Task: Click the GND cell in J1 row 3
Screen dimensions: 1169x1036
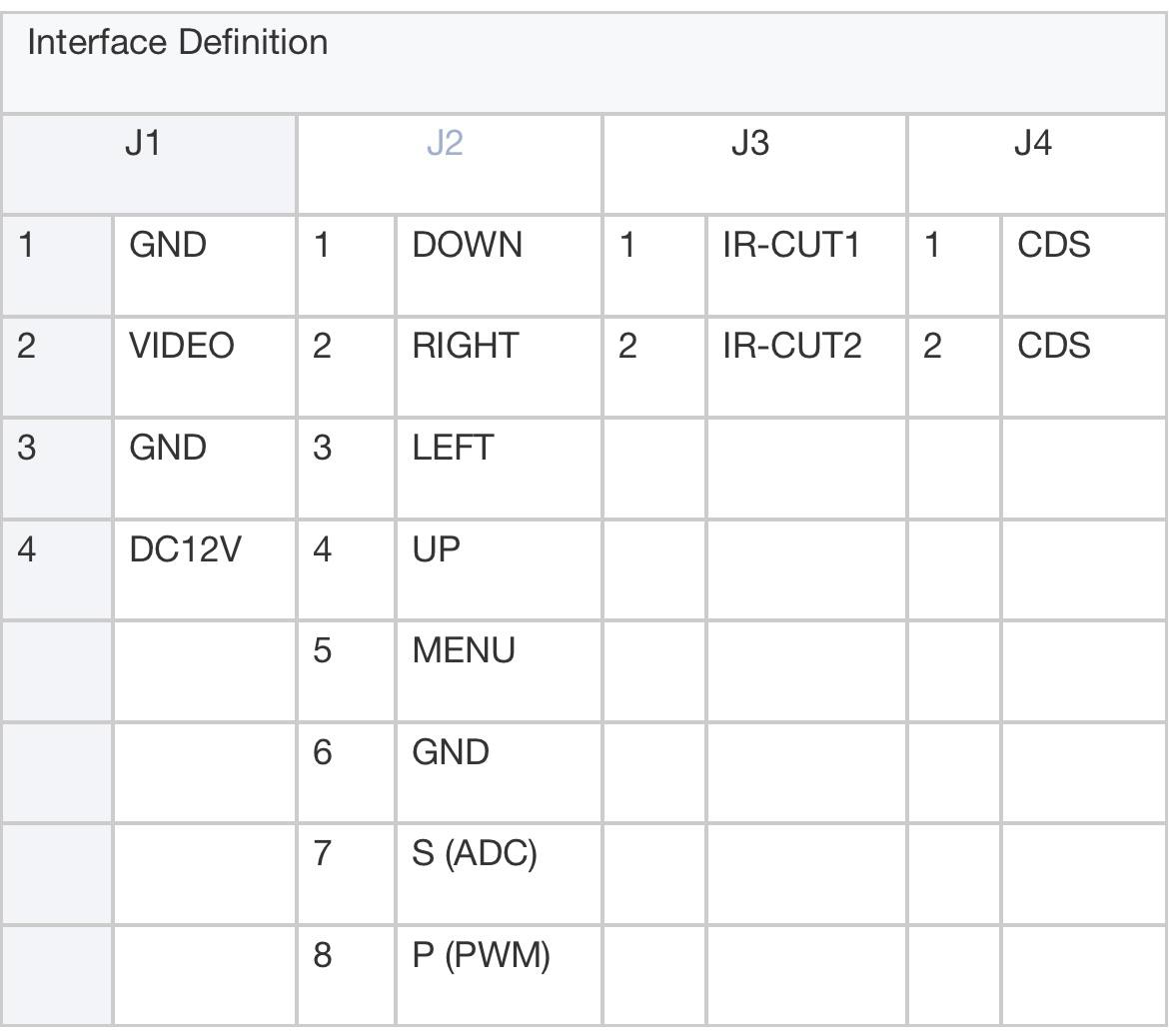Action: pyautogui.click(x=205, y=469)
